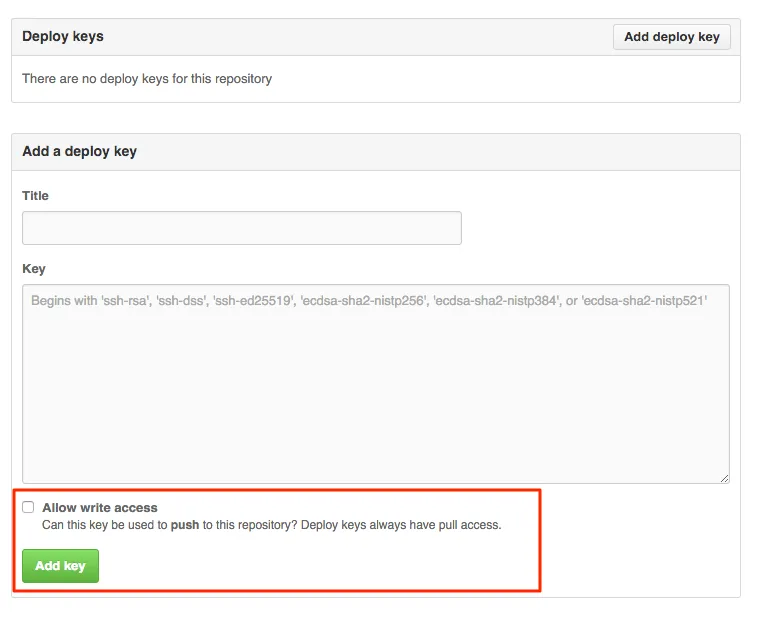Screen dimensions: 764x621
Task: Click the Add a deploy key heading
Action: [79, 152]
